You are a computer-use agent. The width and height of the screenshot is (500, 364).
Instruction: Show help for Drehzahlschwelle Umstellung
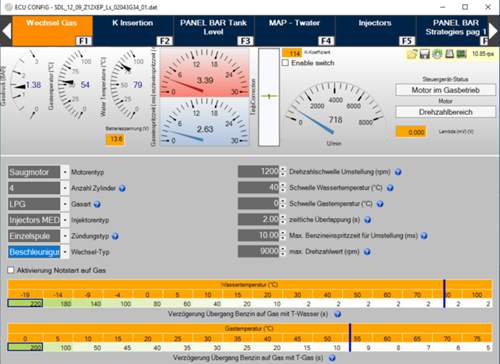pos(398,172)
